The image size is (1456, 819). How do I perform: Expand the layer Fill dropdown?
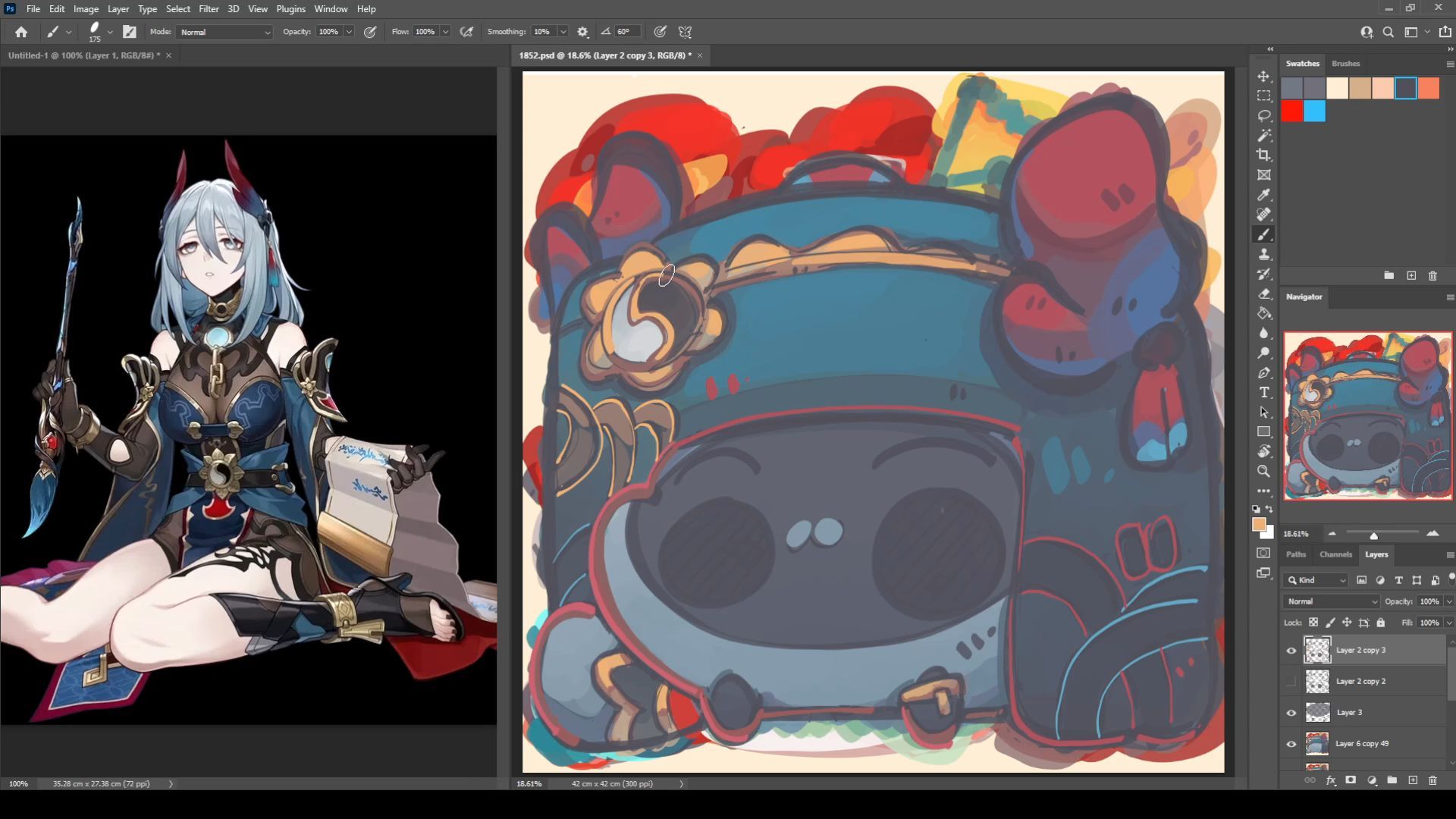click(1449, 623)
